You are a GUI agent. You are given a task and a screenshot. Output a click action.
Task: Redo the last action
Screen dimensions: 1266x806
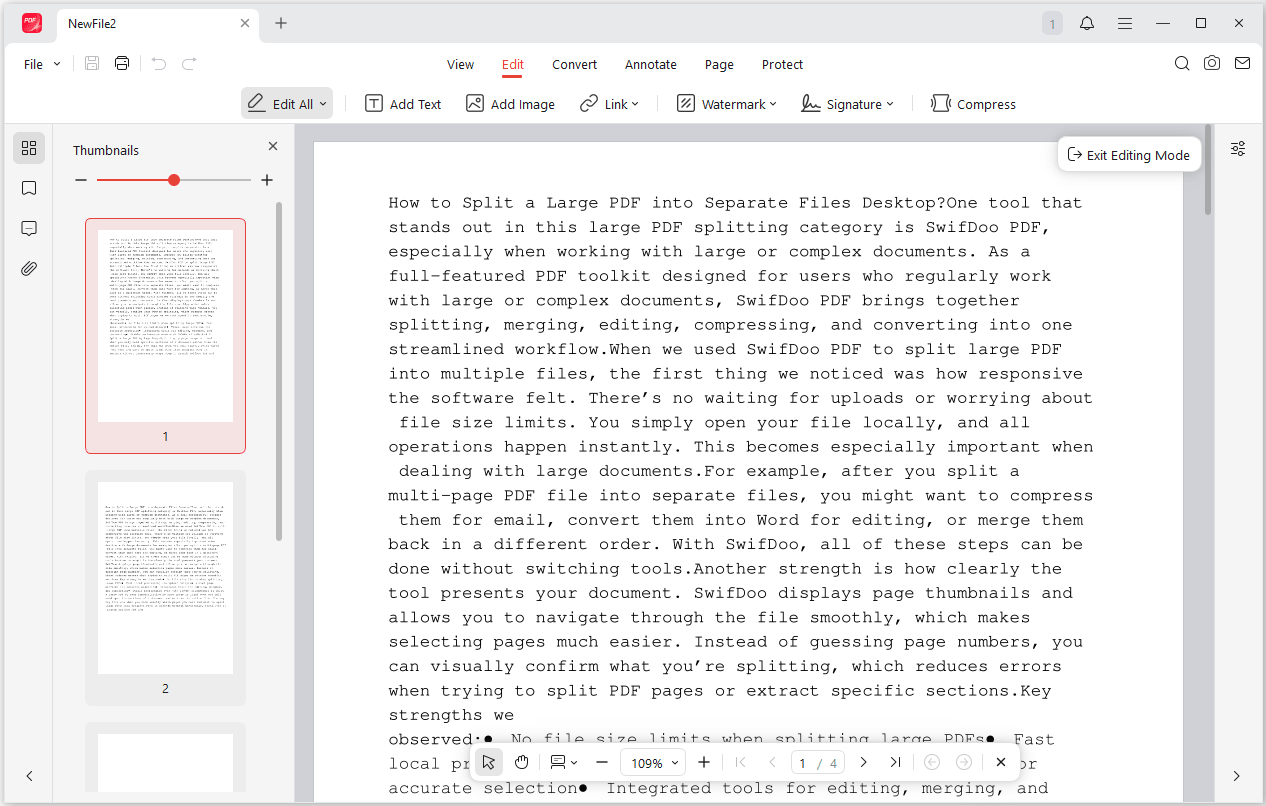click(x=189, y=64)
